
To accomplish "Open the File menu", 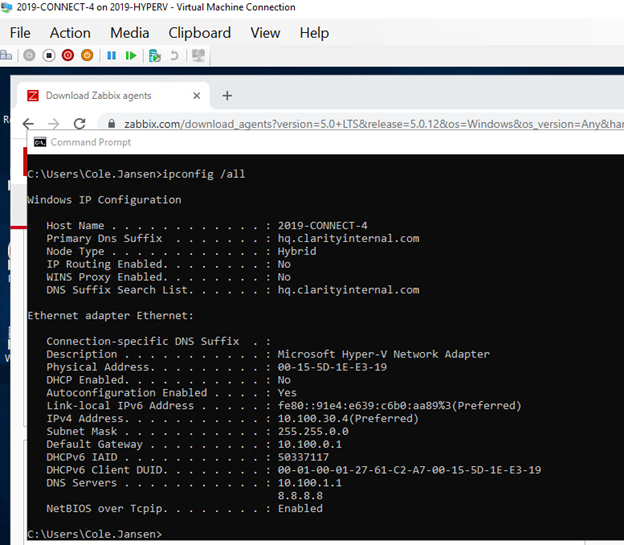I will [20, 33].
